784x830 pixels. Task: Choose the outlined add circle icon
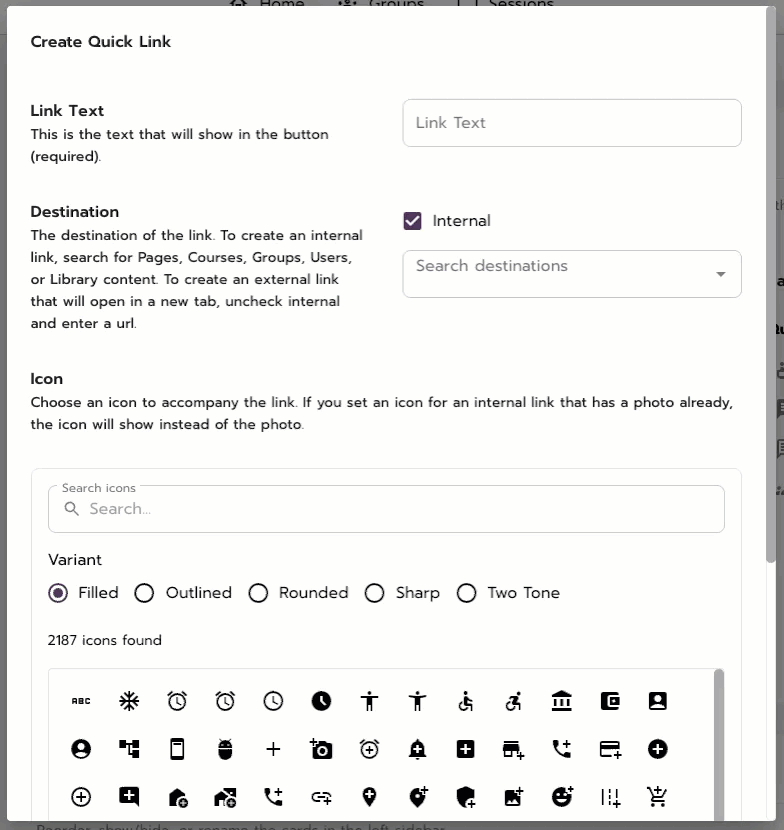pos(81,797)
